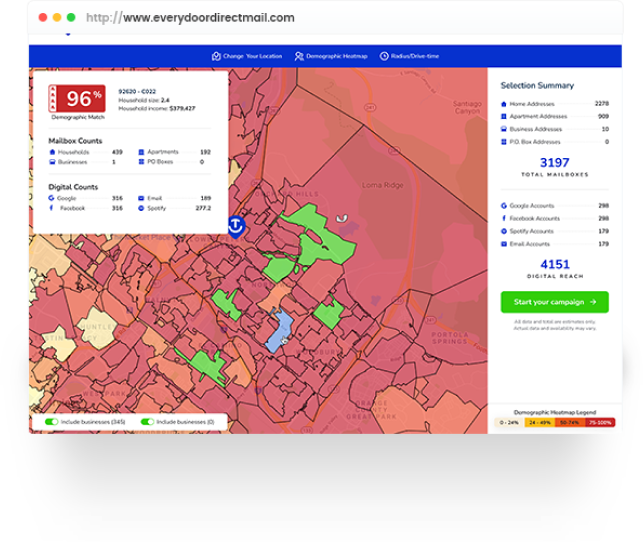Click the Portola Springs map label
The image size is (643, 542).
pyautogui.click(x=450, y=338)
